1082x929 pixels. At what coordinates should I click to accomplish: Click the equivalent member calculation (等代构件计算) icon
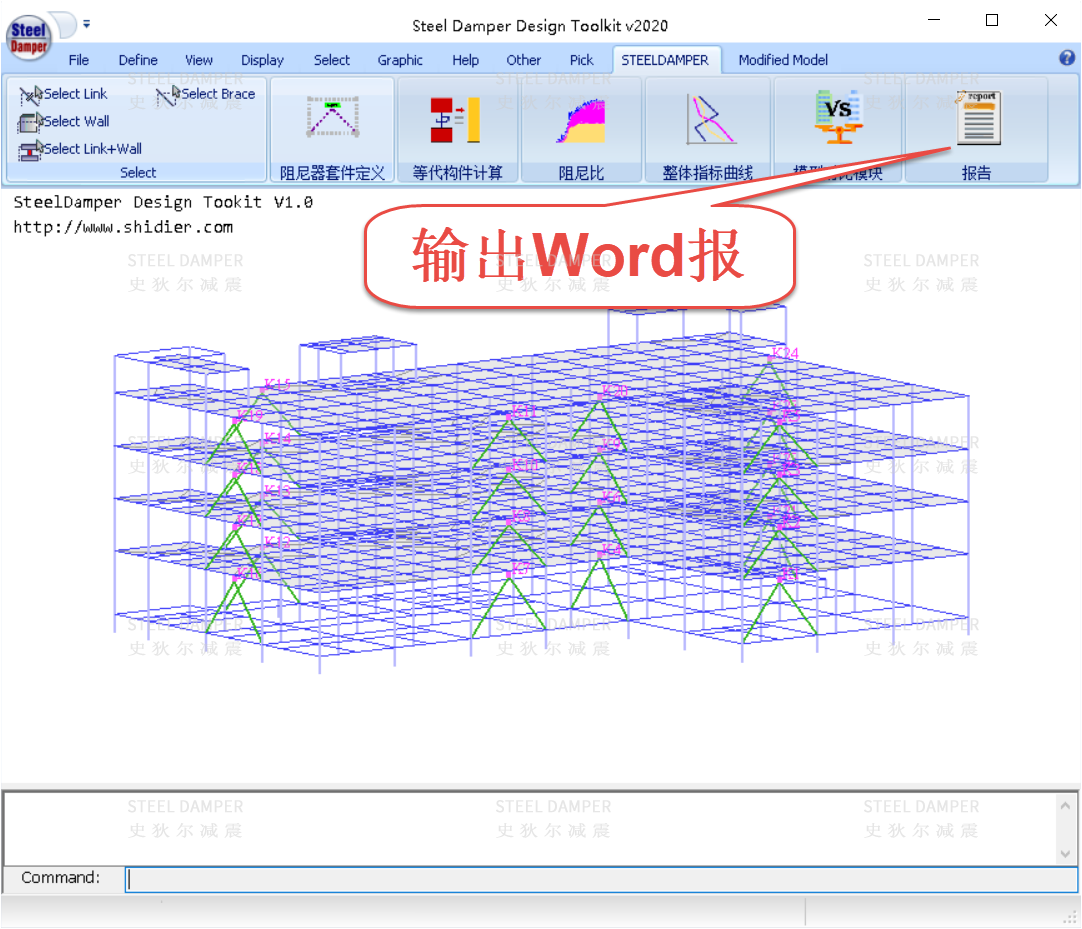click(455, 120)
